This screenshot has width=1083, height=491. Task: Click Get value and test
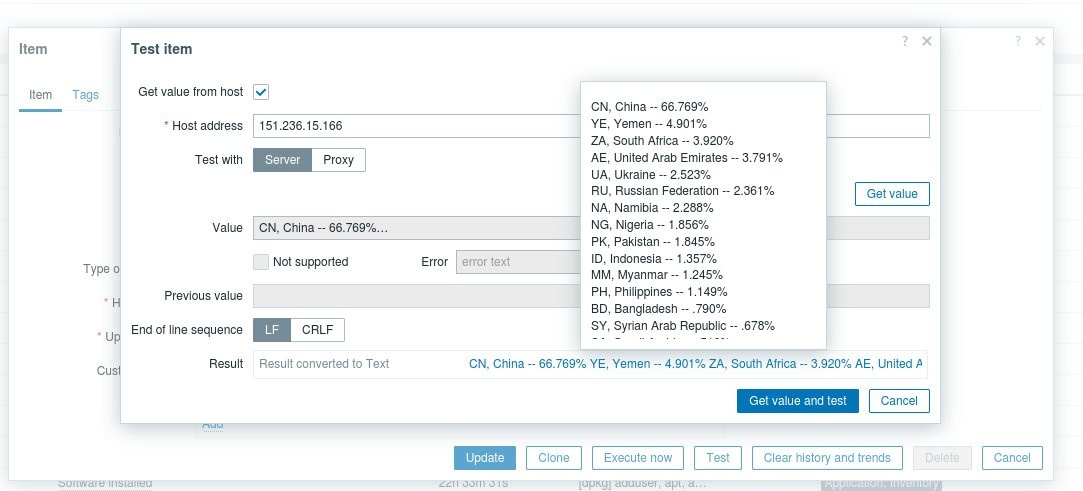797,401
